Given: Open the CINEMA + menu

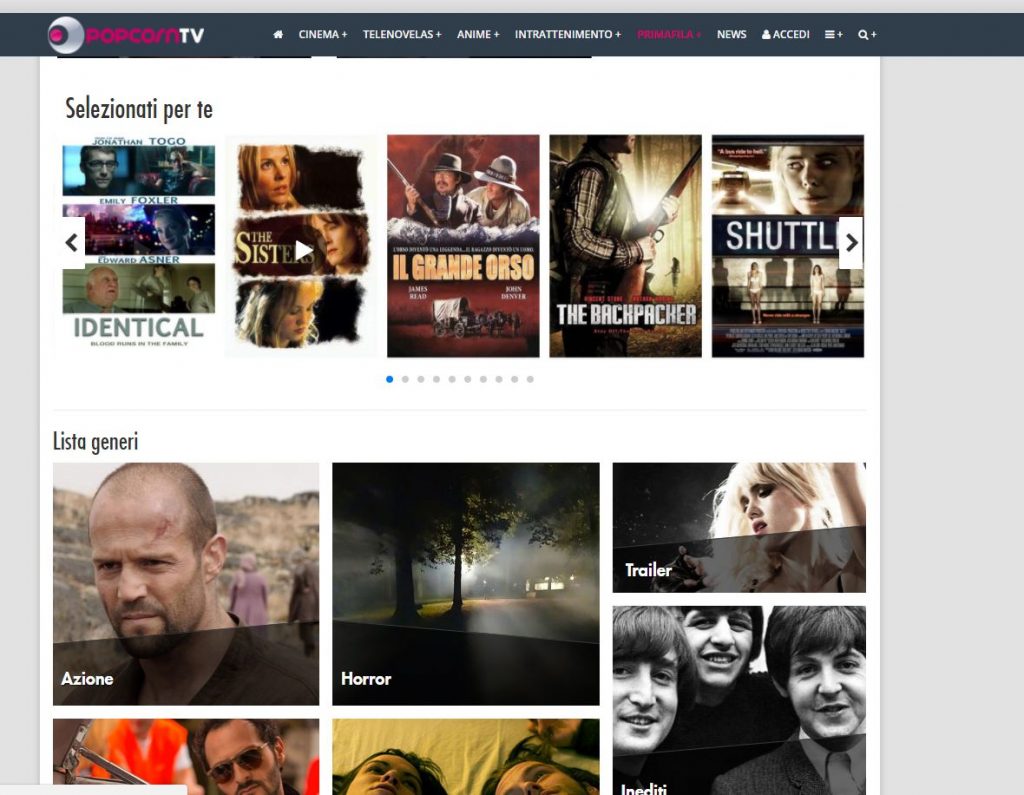Looking at the screenshot, I should [323, 35].
